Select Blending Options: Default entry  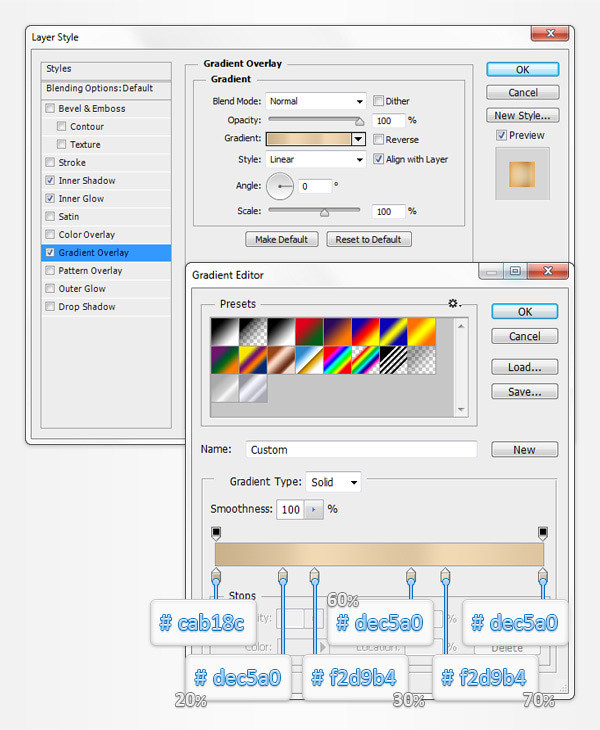[99, 88]
